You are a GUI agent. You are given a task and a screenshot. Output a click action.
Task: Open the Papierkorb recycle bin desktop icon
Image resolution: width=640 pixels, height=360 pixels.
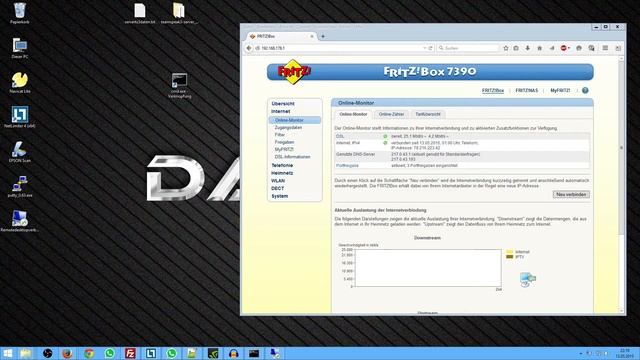[x=20, y=13]
